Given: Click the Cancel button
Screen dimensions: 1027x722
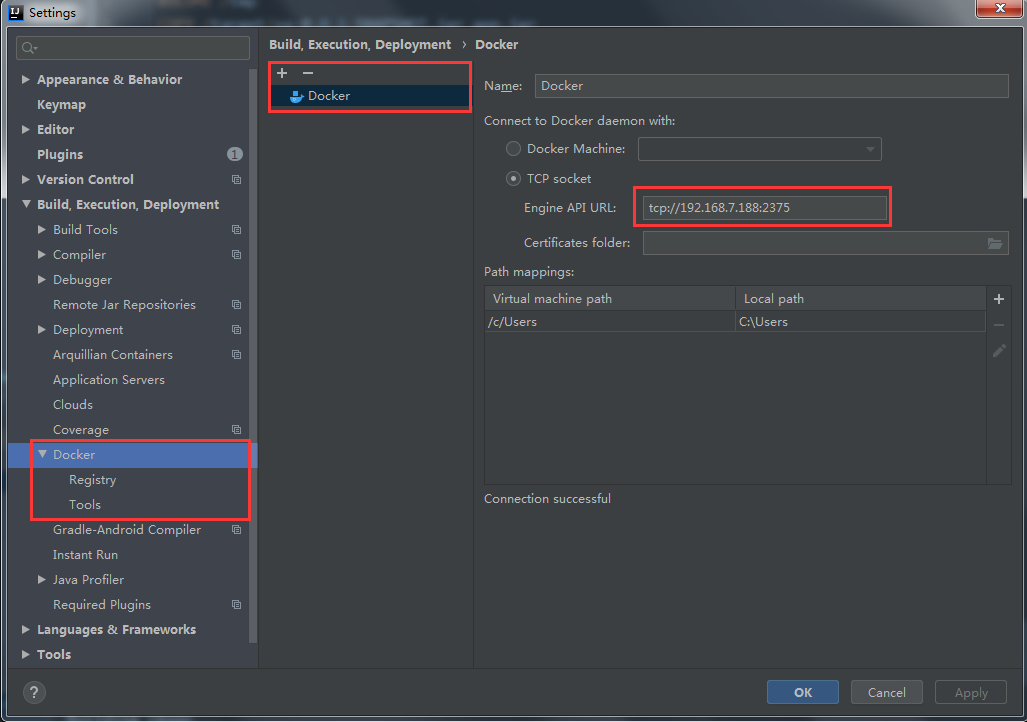Looking at the screenshot, I should point(887,692).
